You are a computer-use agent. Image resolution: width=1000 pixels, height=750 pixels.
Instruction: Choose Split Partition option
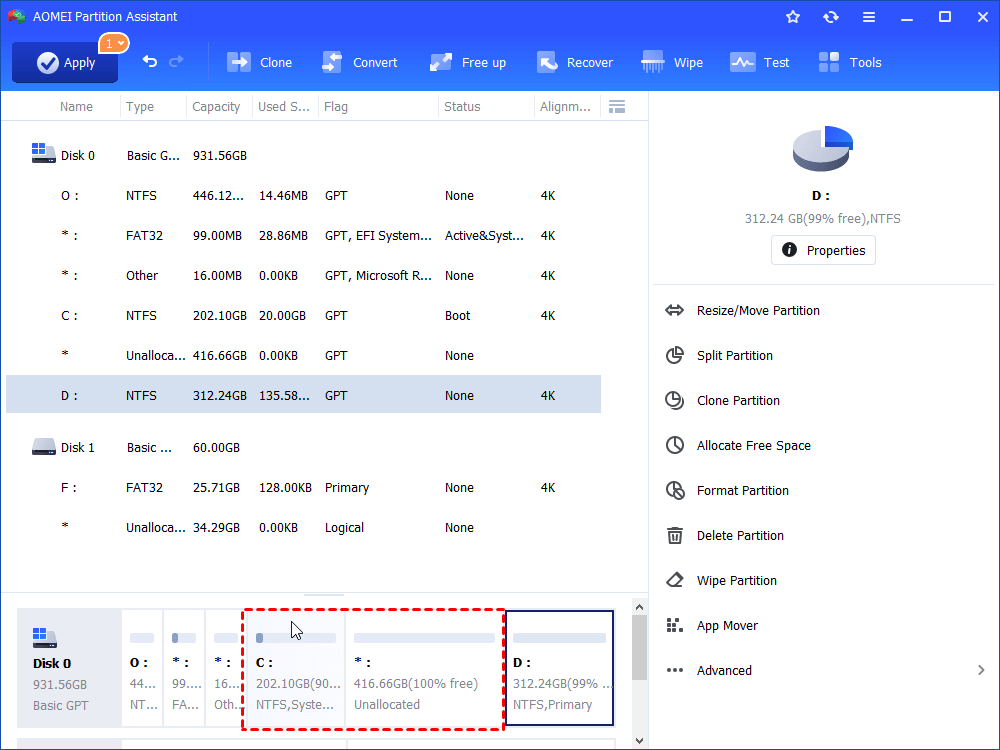[734, 355]
